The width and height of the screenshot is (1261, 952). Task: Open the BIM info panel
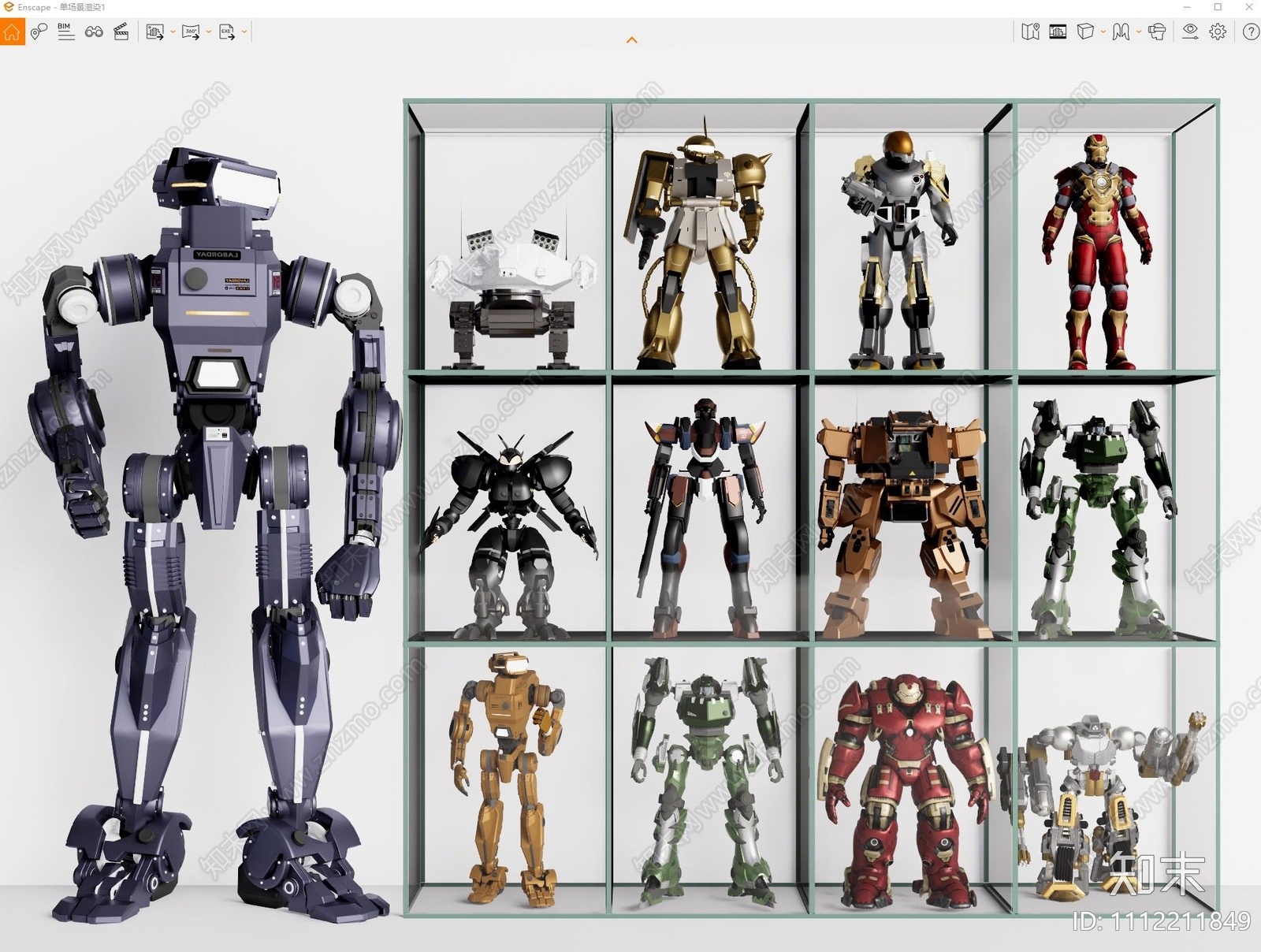[66, 32]
